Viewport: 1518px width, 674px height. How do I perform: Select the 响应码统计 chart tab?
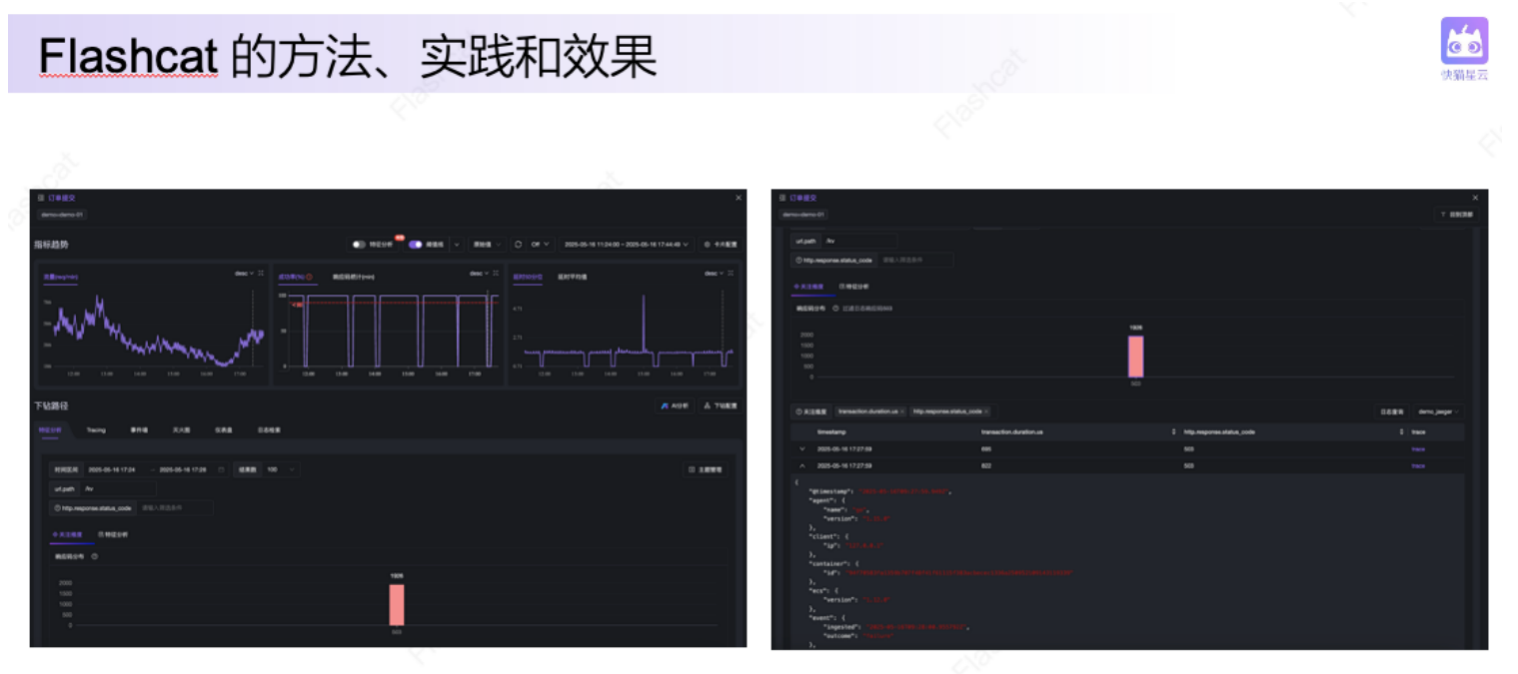tap(353, 277)
